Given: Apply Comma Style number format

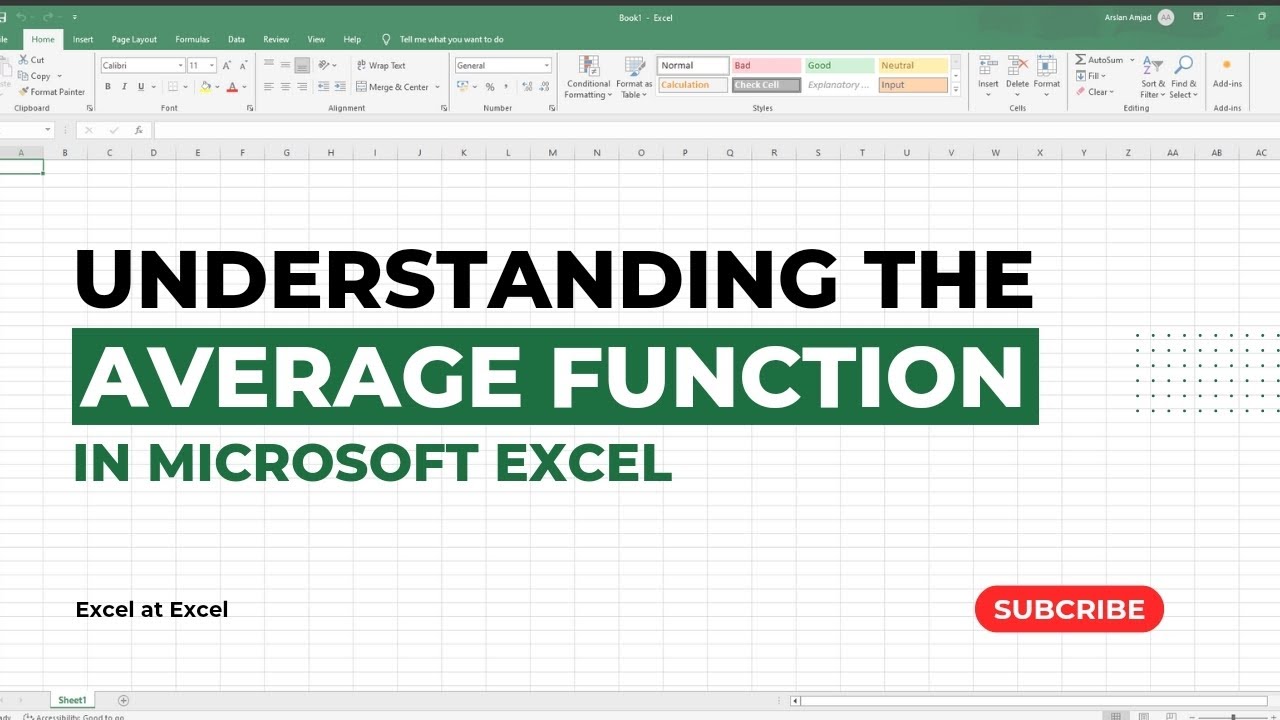Looking at the screenshot, I should [507, 87].
